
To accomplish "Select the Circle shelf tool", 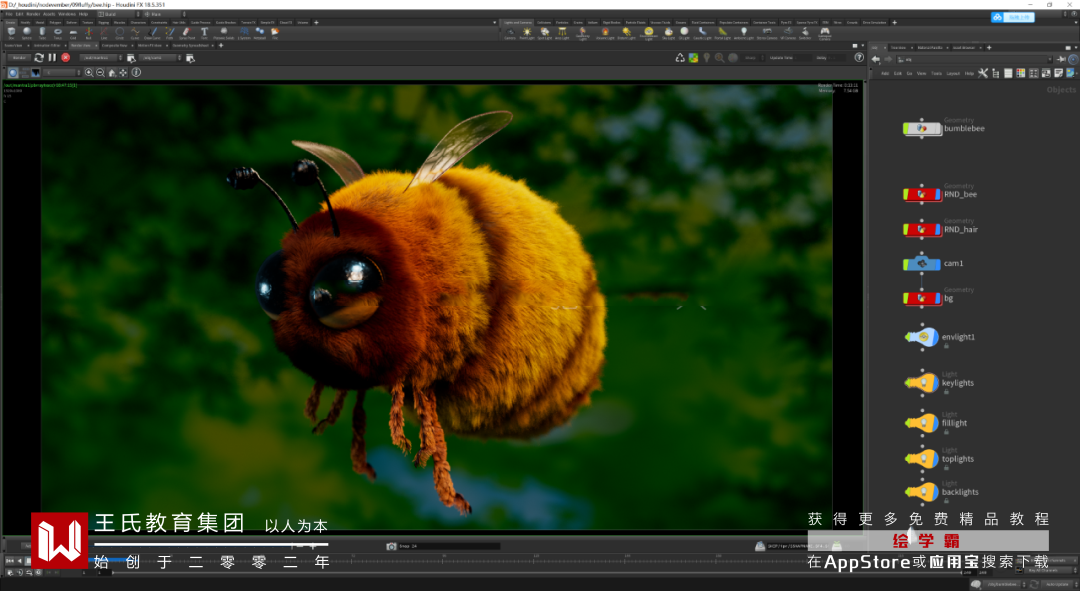I will [x=120, y=32].
